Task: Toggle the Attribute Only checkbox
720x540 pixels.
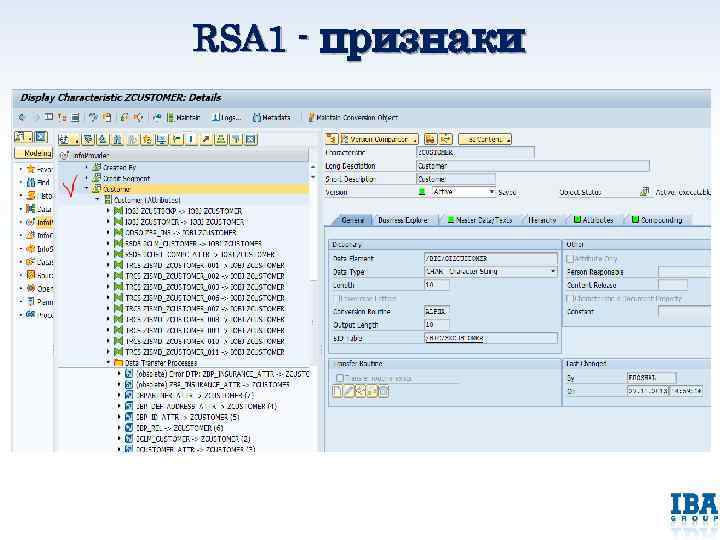Action: coord(570,259)
